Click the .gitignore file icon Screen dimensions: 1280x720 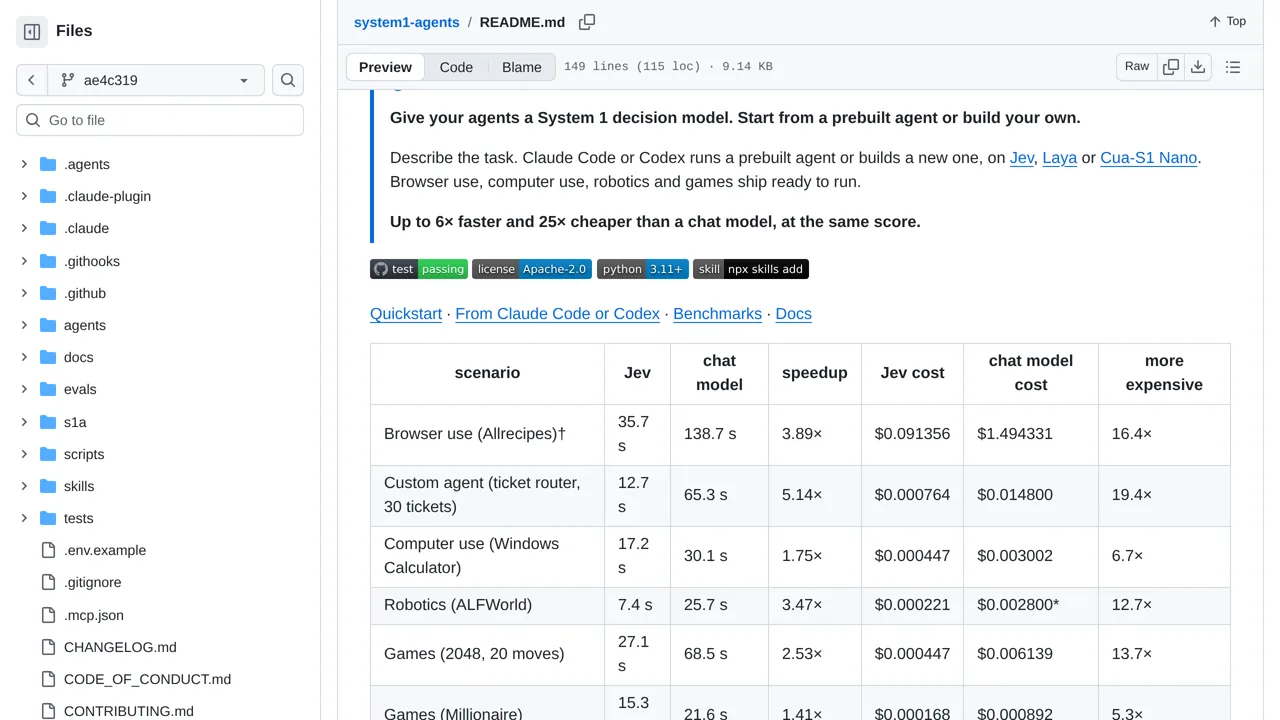pos(48,582)
